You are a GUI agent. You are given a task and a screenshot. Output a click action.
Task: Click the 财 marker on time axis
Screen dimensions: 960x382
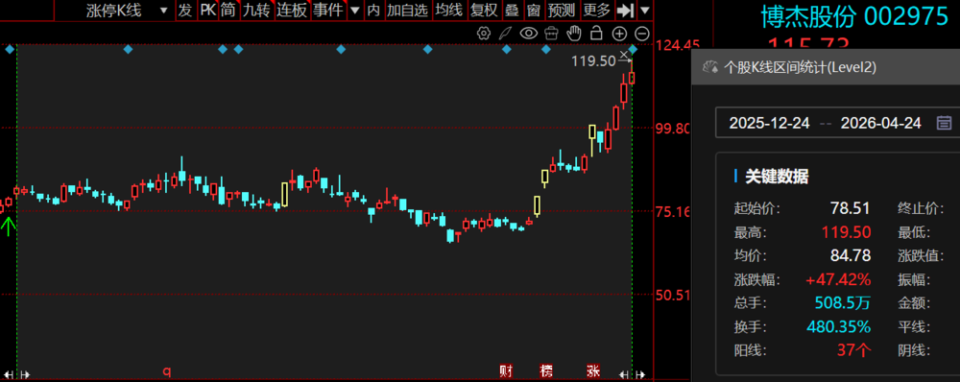coord(506,370)
